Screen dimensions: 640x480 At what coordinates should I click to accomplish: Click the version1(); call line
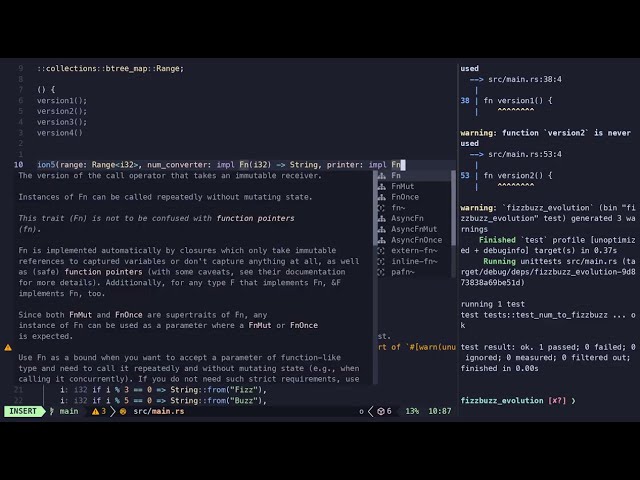(62, 100)
